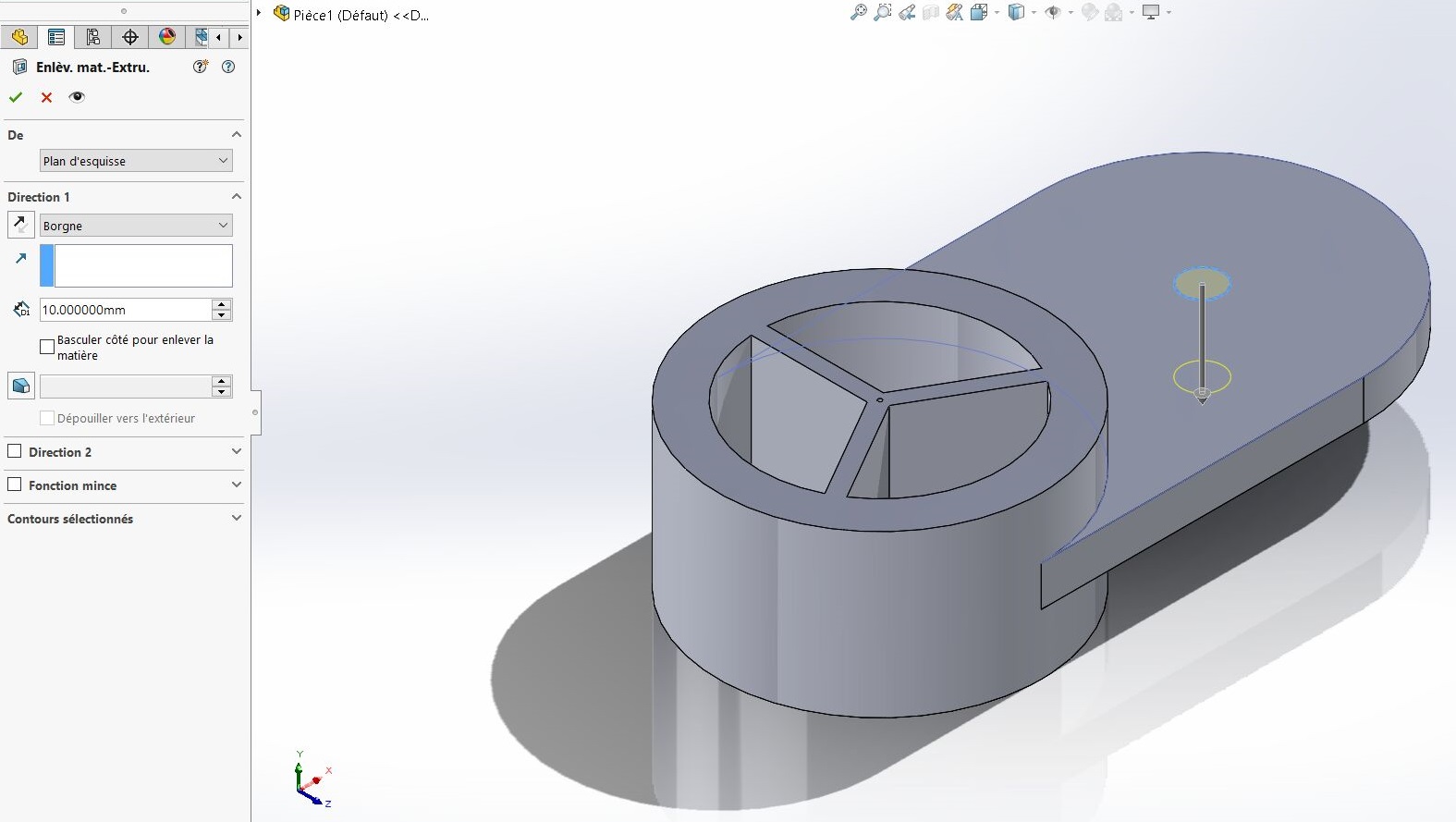The image size is (1456, 822).
Task: Click the View Settings monitor icon
Action: pos(1151,12)
